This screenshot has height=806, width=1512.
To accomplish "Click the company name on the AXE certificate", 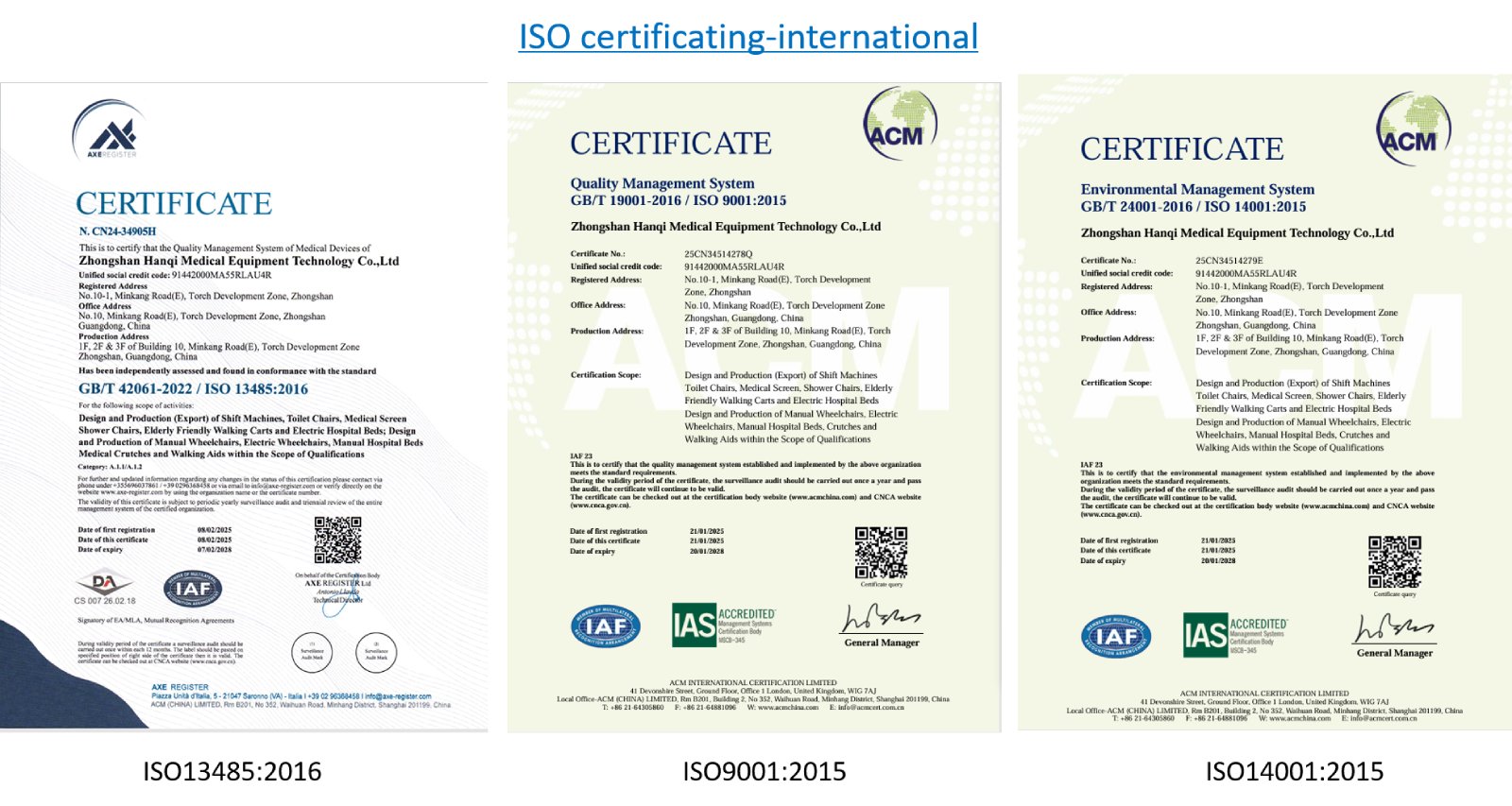I will [239, 262].
